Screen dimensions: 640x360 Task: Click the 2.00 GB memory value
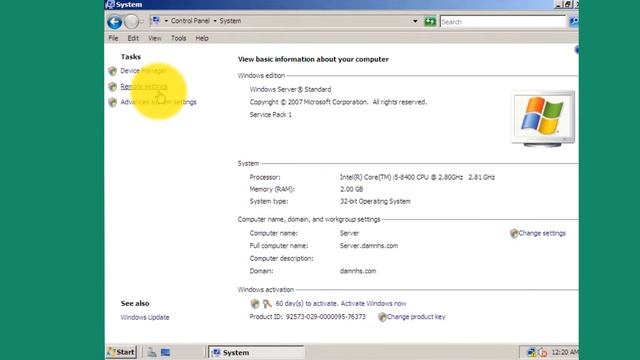point(351,189)
